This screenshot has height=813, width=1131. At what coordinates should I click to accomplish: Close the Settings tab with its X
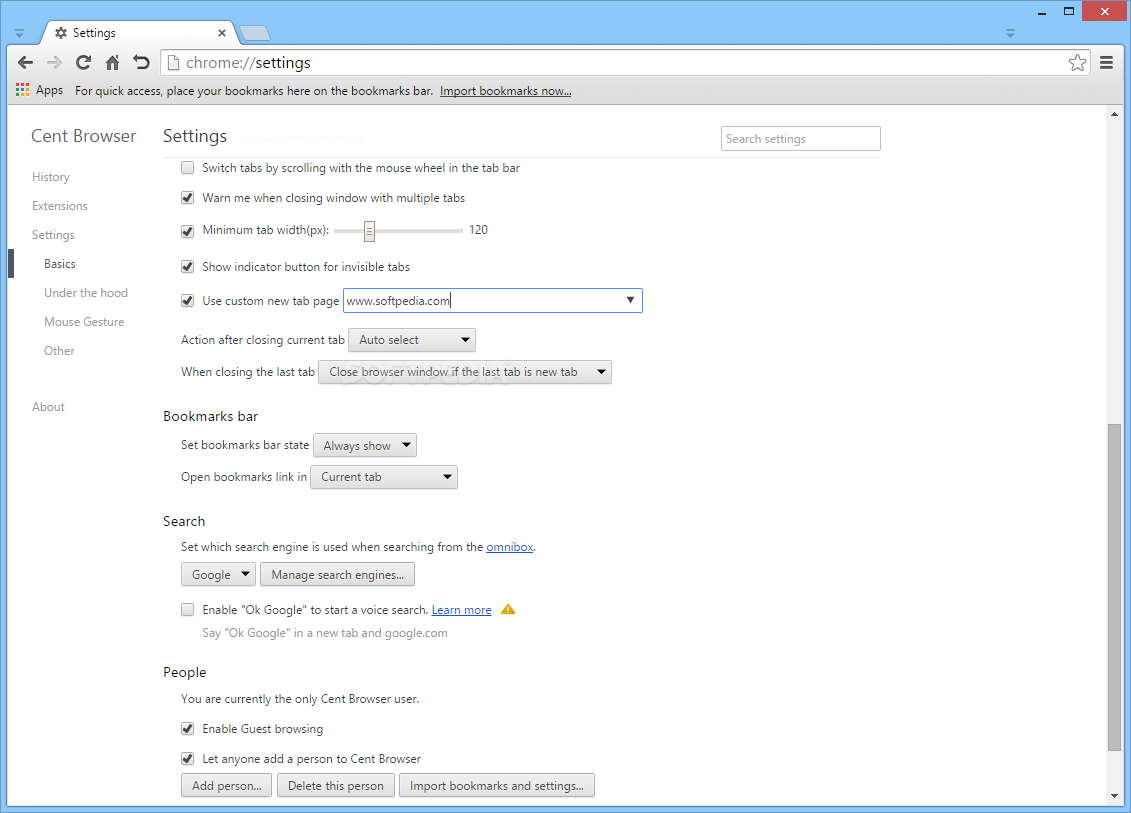(x=221, y=32)
